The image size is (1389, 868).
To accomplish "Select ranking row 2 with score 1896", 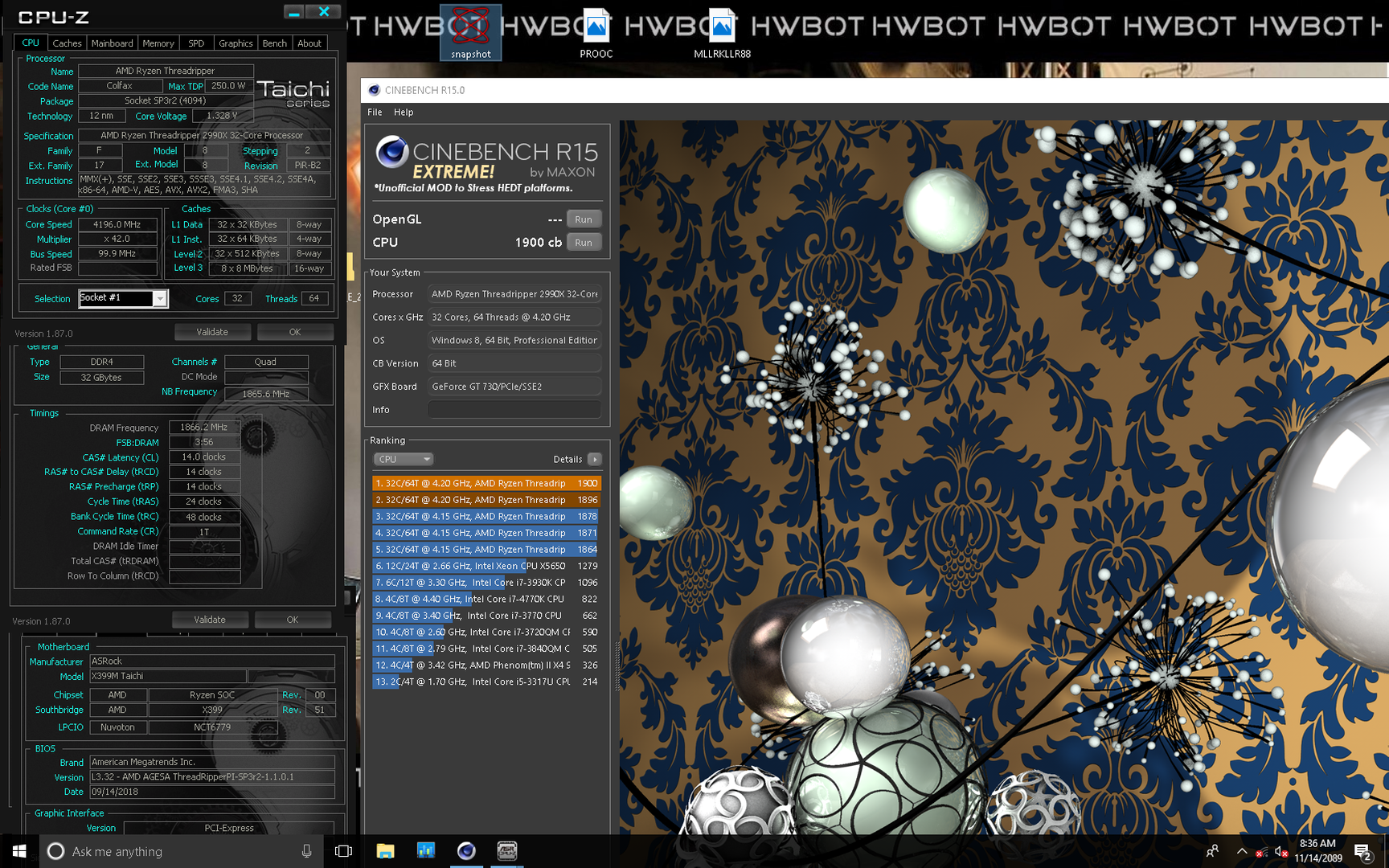I will pyautogui.click(x=487, y=500).
